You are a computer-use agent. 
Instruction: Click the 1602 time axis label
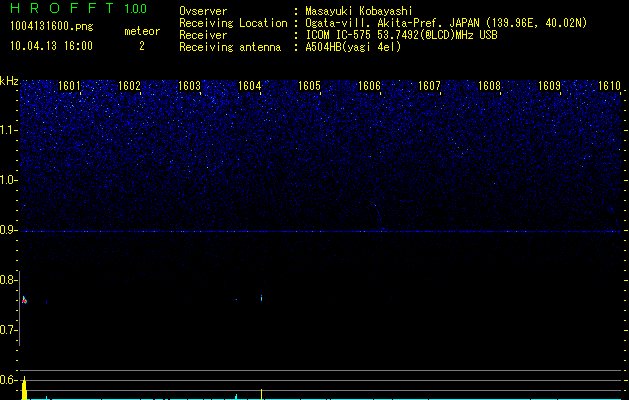tap(130, 86)
